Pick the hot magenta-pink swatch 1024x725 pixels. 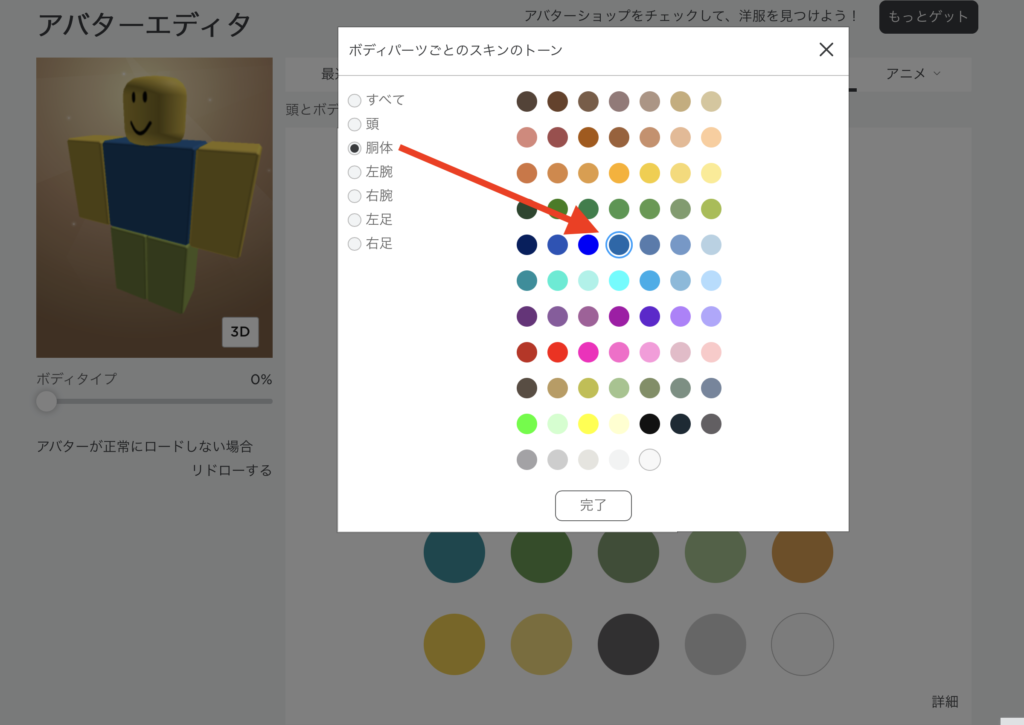click(588, 352)
